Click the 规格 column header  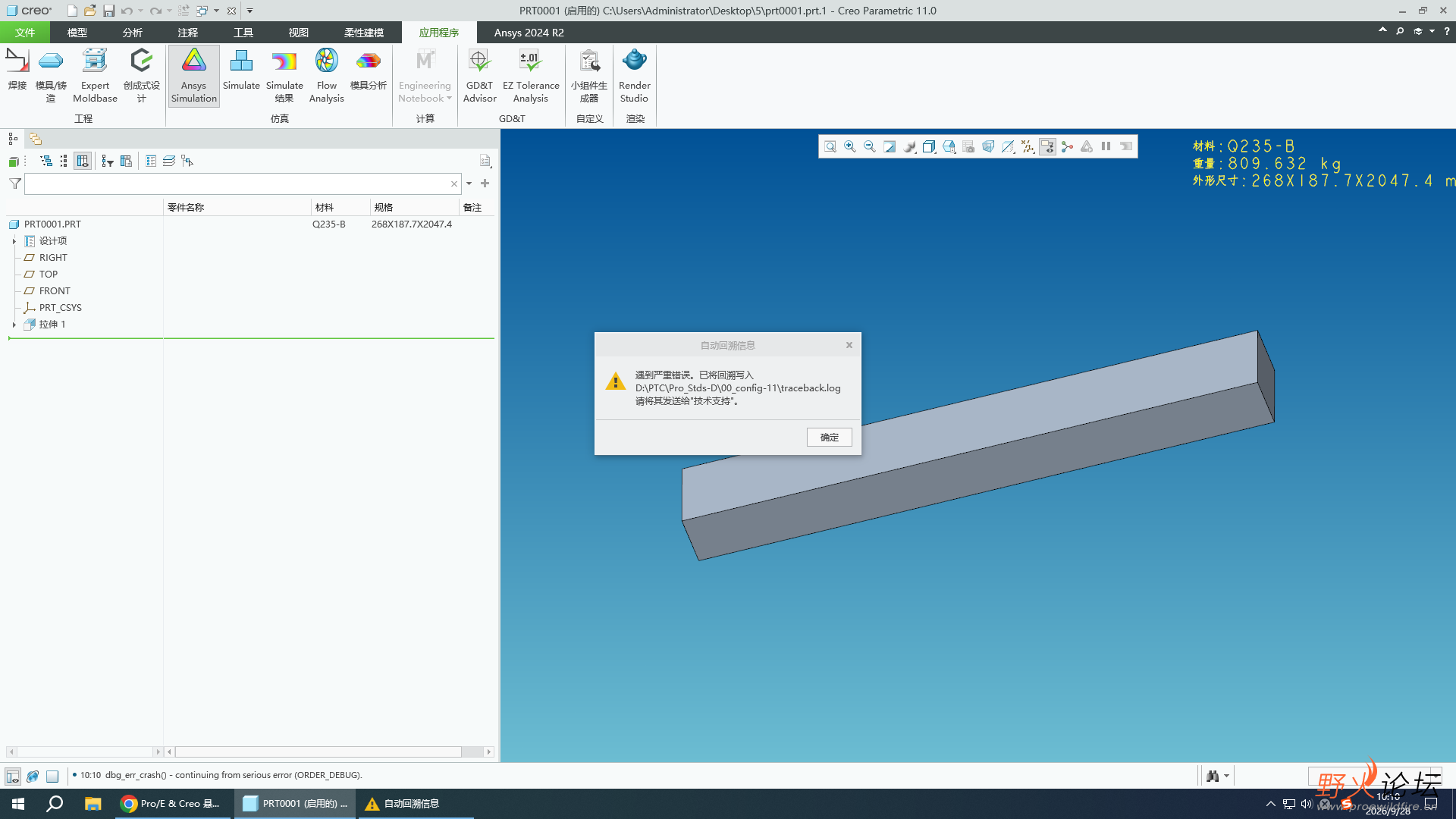(414, 207)
